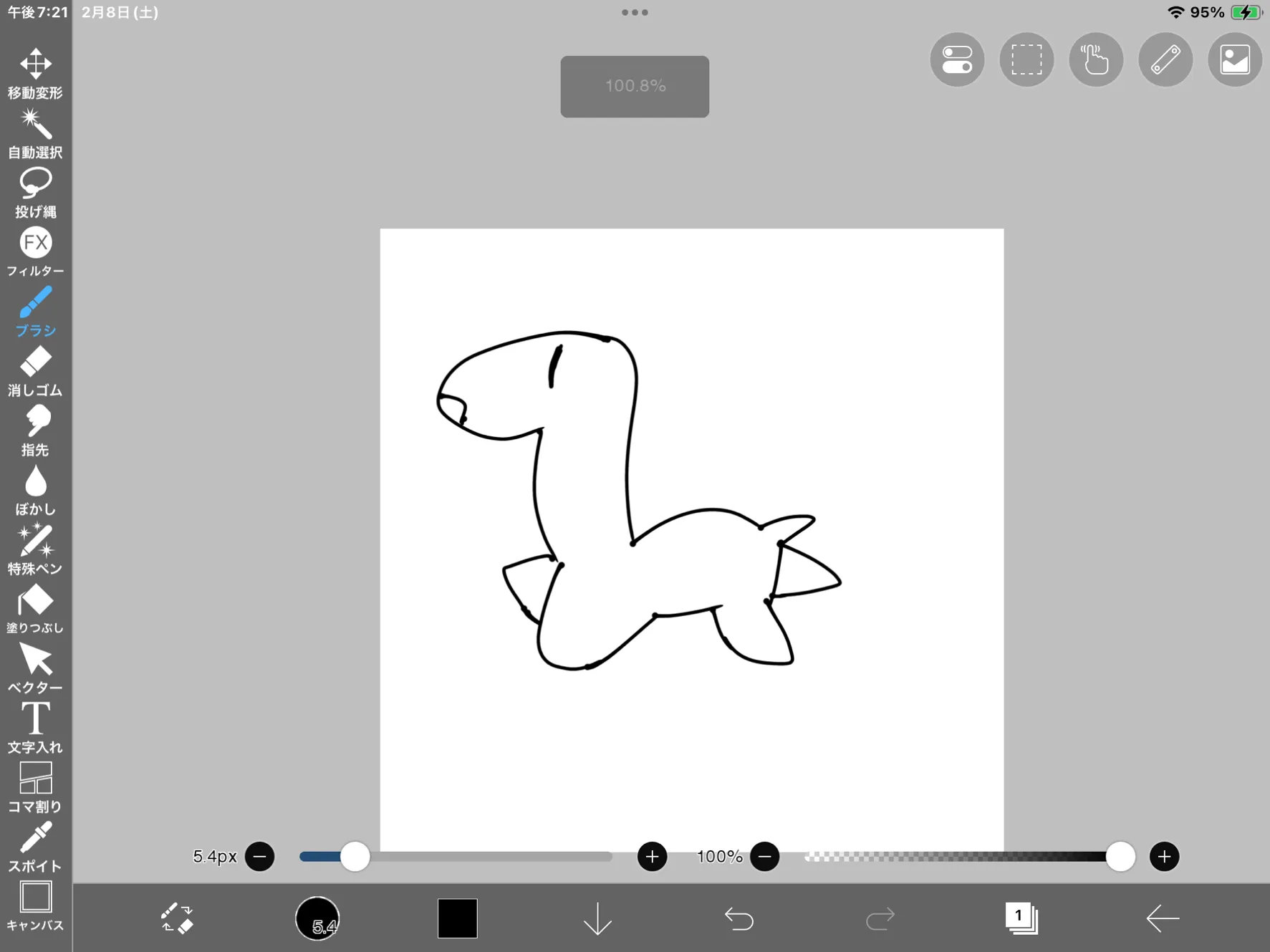
Task: Select the Brush (ブラシ) tool
Action: click(x=35, y=312)
